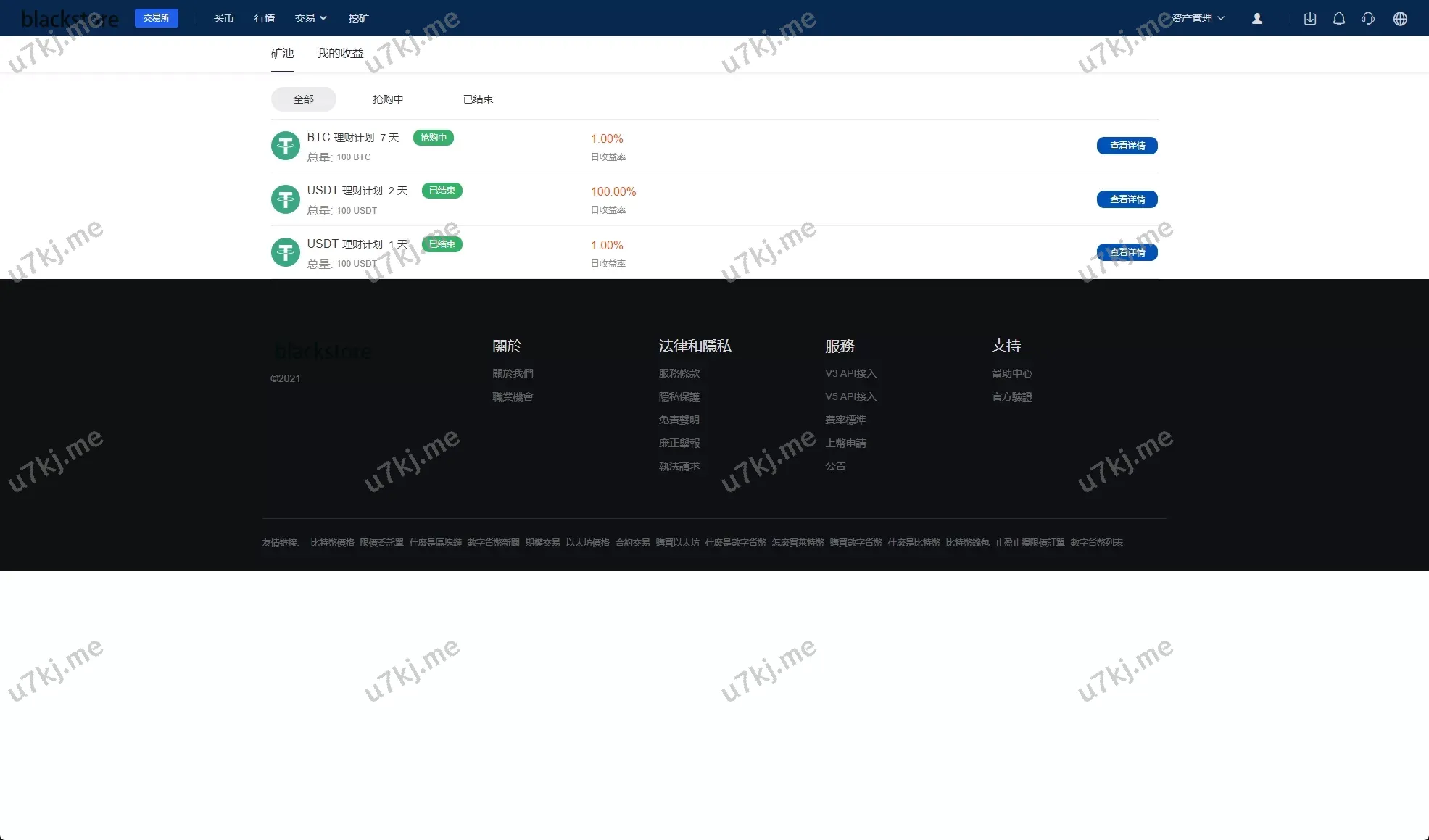Click the USDT 2天 plan coin icon
1429x840 pixels.
click(286, 199)
